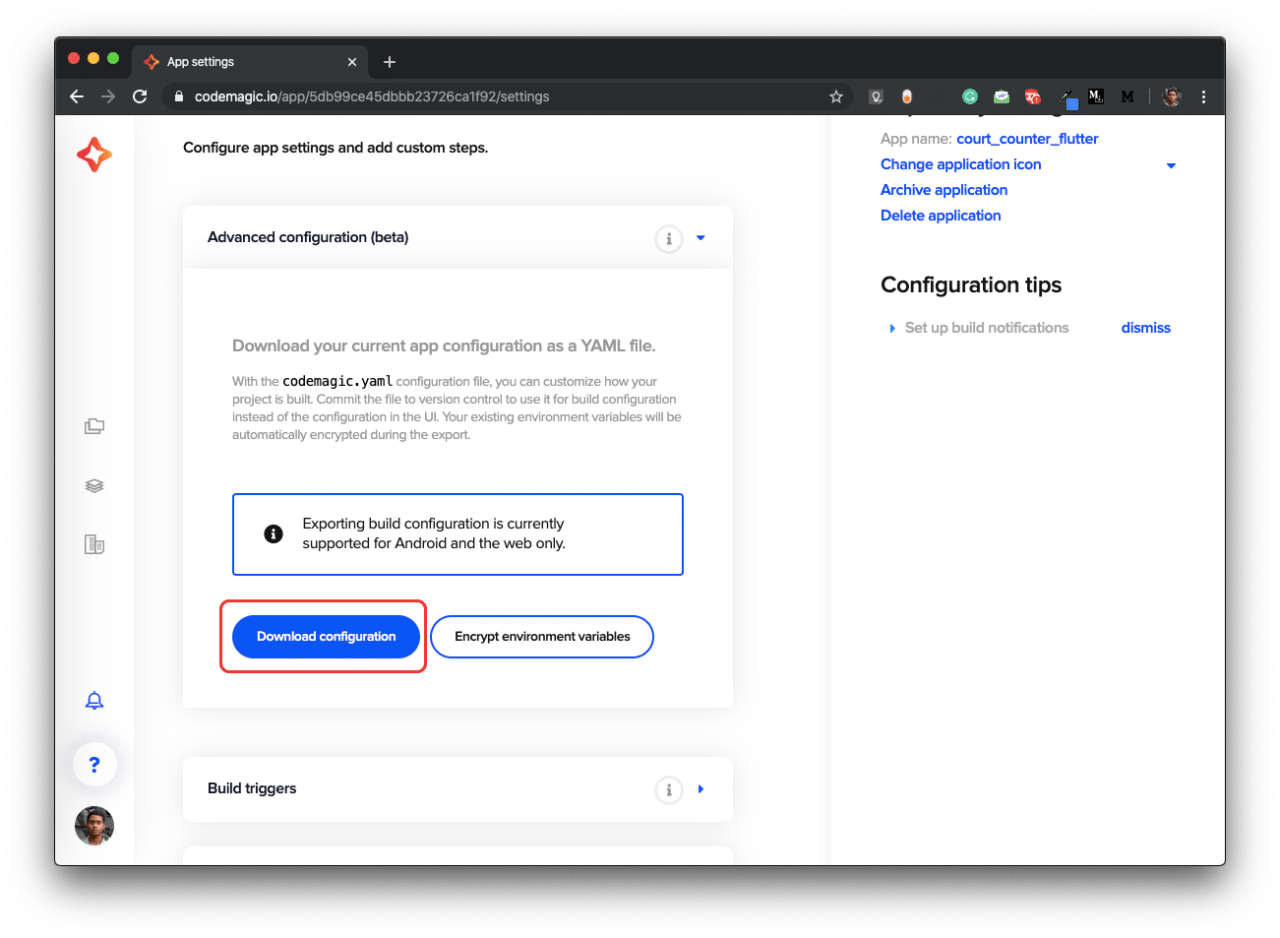Collapse the Advanced configuration section
This screenshot has height=938, width=1280.
coord(701,238)
